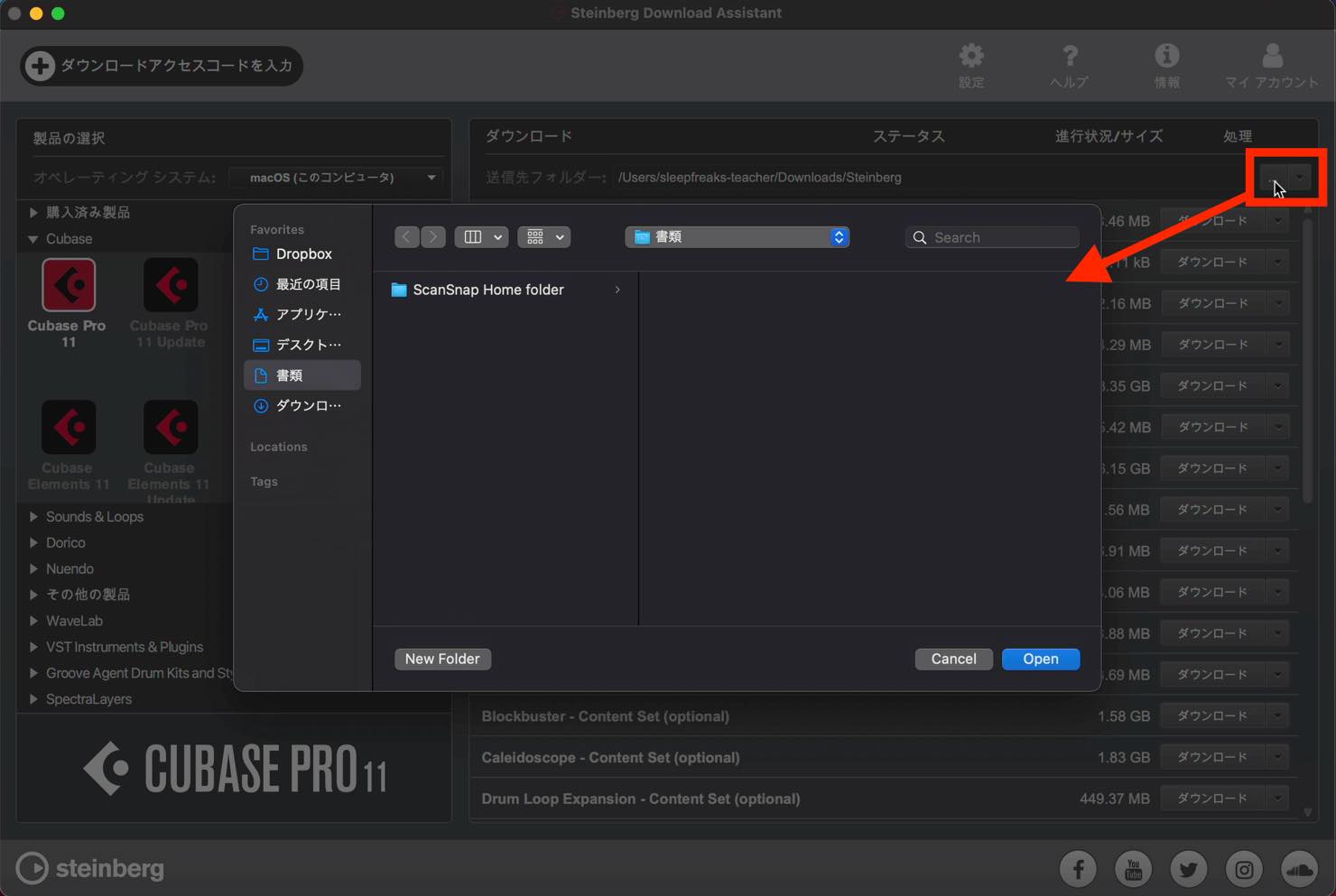Open the Steinberg SoundCloud icon
The image size is (1336, 896).
1299,869
